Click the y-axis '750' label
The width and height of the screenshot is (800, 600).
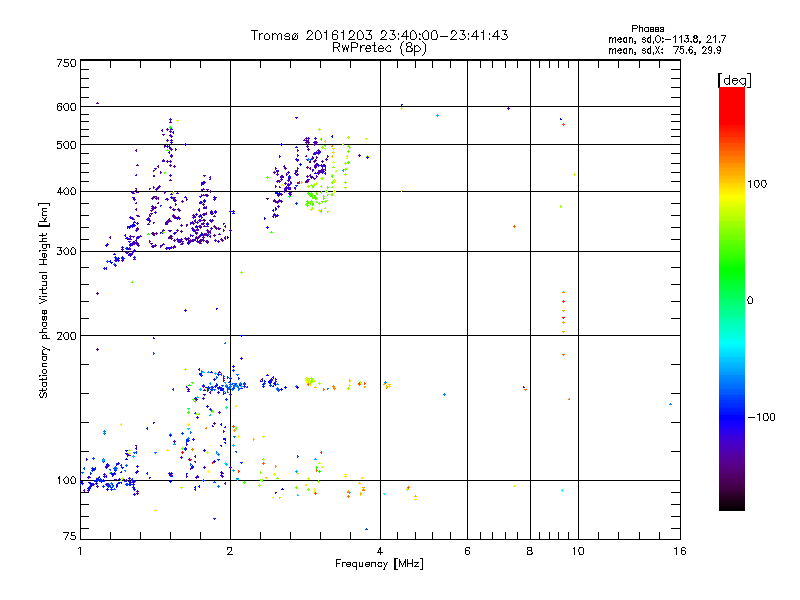click(x=66, y=63)
